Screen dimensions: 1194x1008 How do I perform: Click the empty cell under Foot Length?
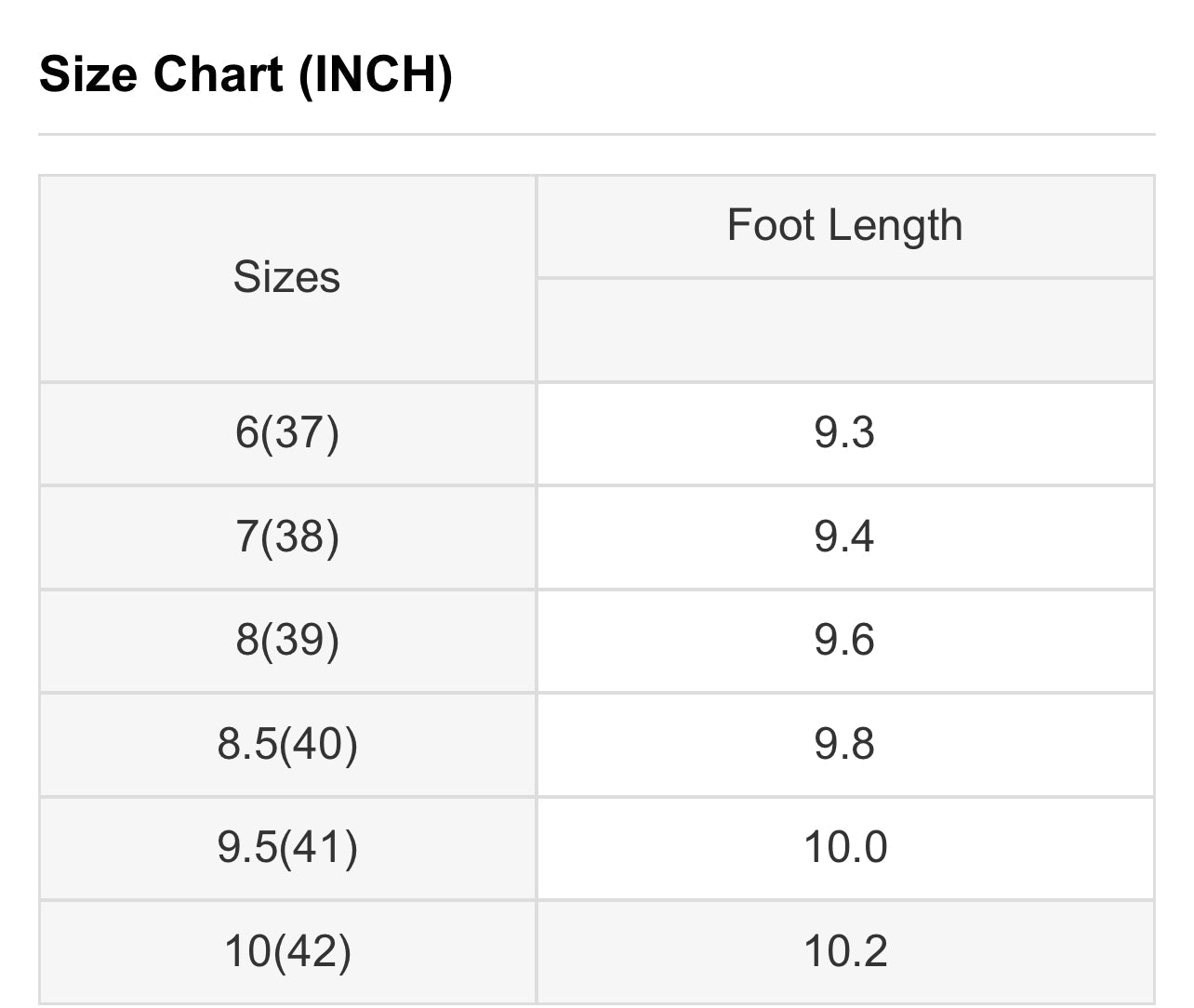[844, 329]
